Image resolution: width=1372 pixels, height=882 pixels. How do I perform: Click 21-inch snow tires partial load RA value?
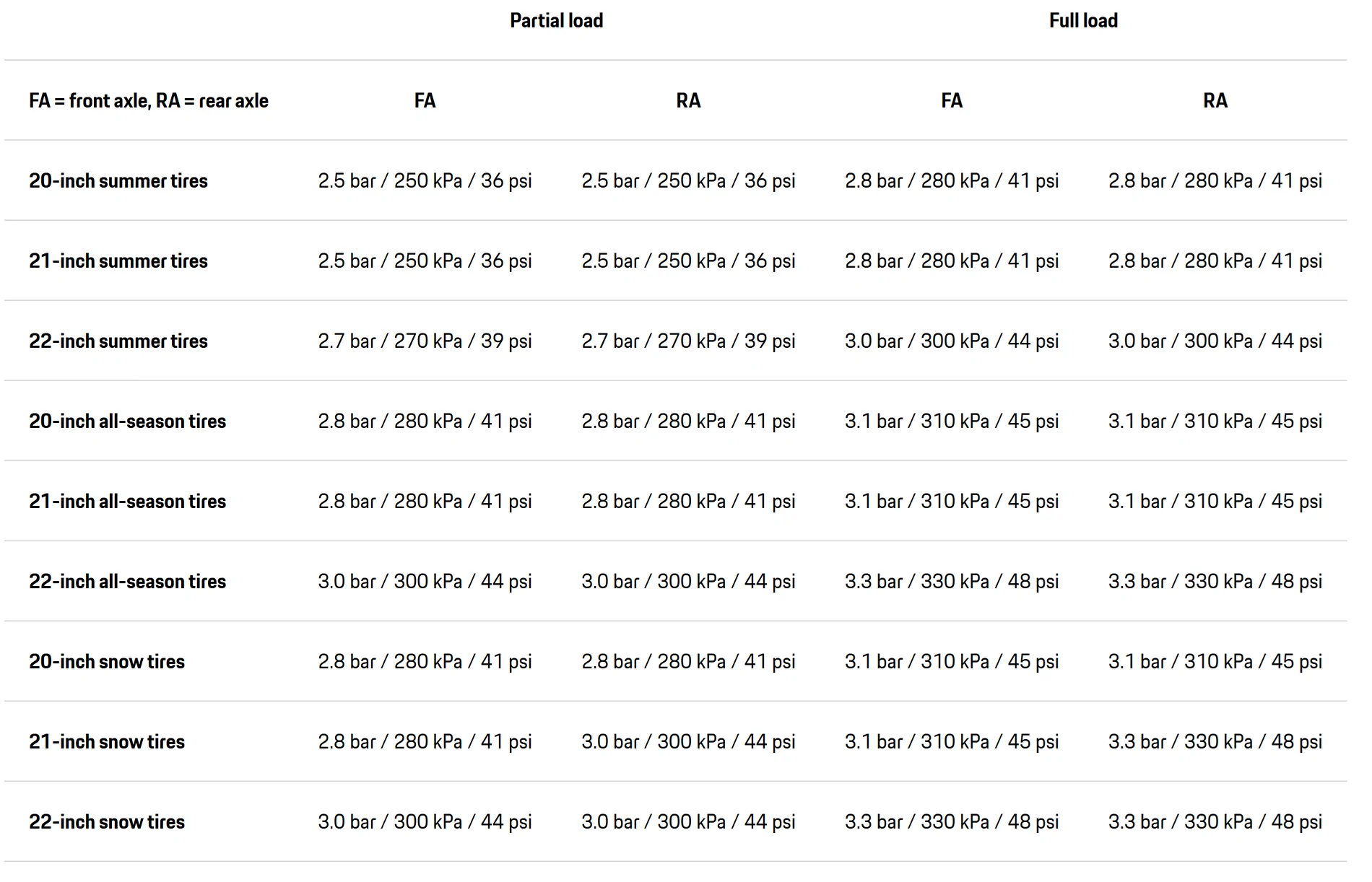688,742
